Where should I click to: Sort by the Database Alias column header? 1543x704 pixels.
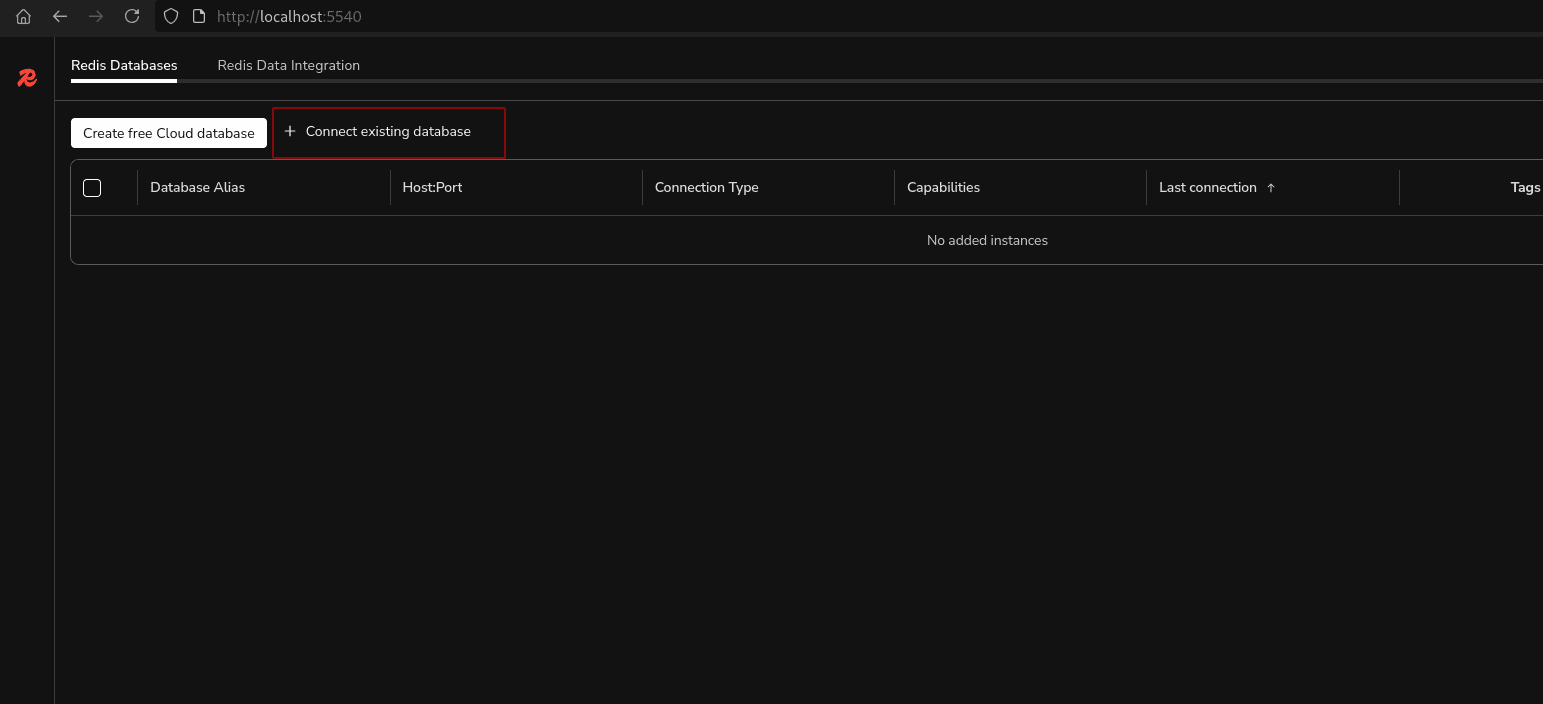(197, 187)
